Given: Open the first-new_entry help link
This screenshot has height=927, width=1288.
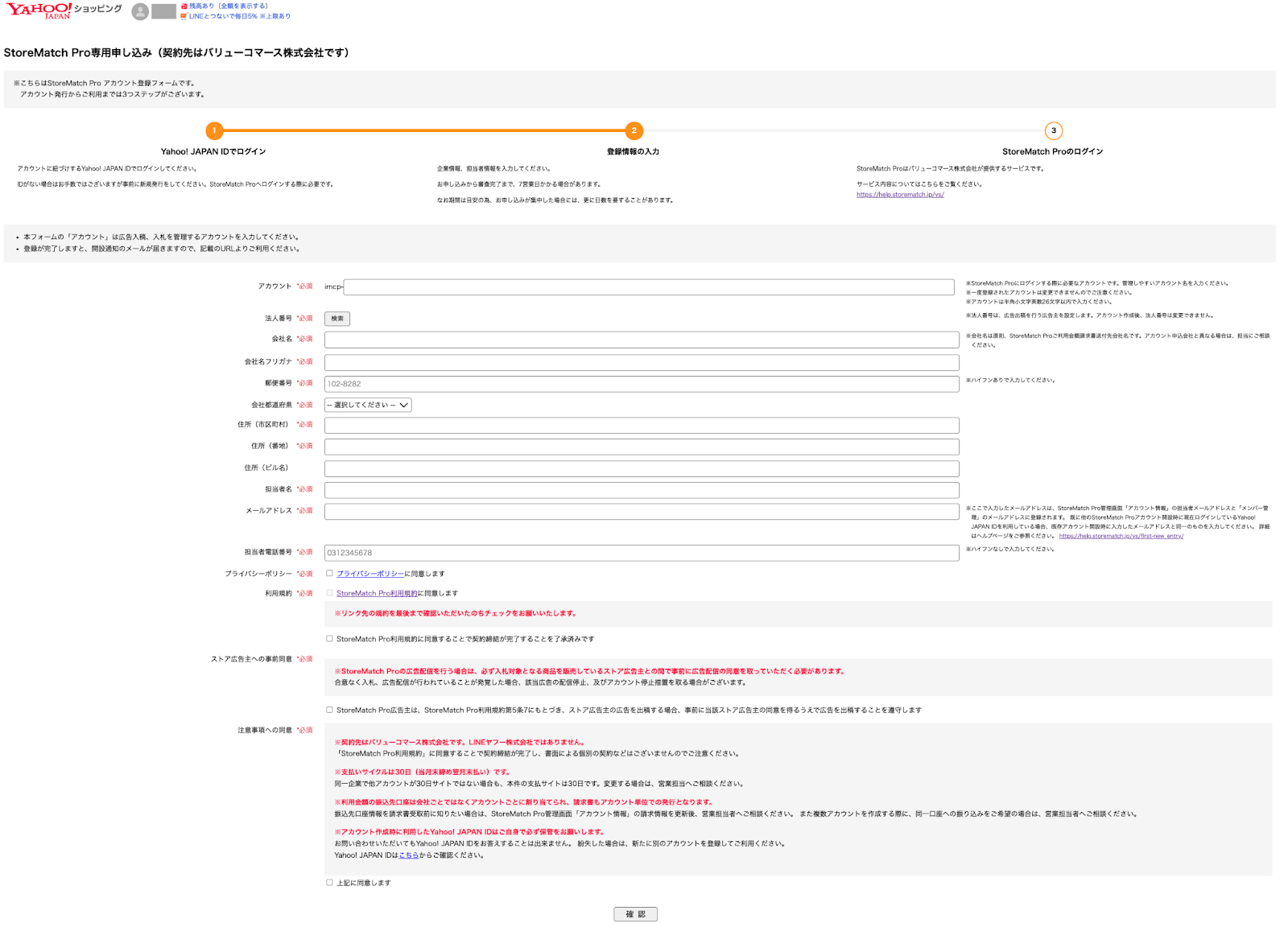Looking at the screenshot, I should 1121,536.
